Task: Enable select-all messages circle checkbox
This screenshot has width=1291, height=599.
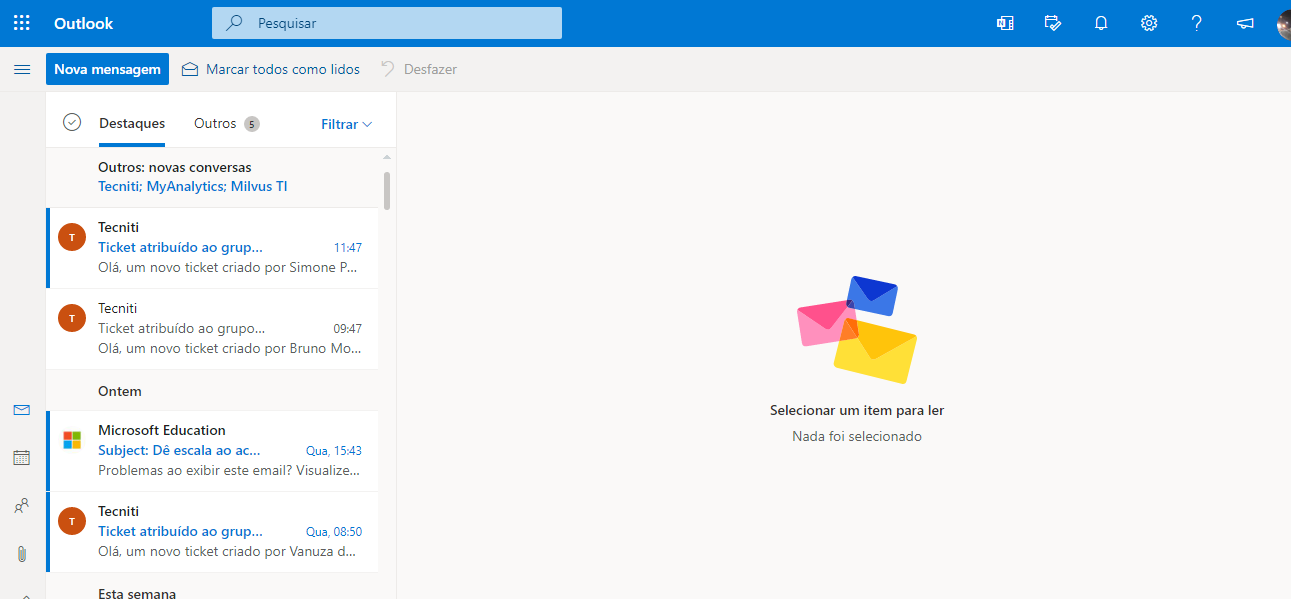Action: click(71, 121)
